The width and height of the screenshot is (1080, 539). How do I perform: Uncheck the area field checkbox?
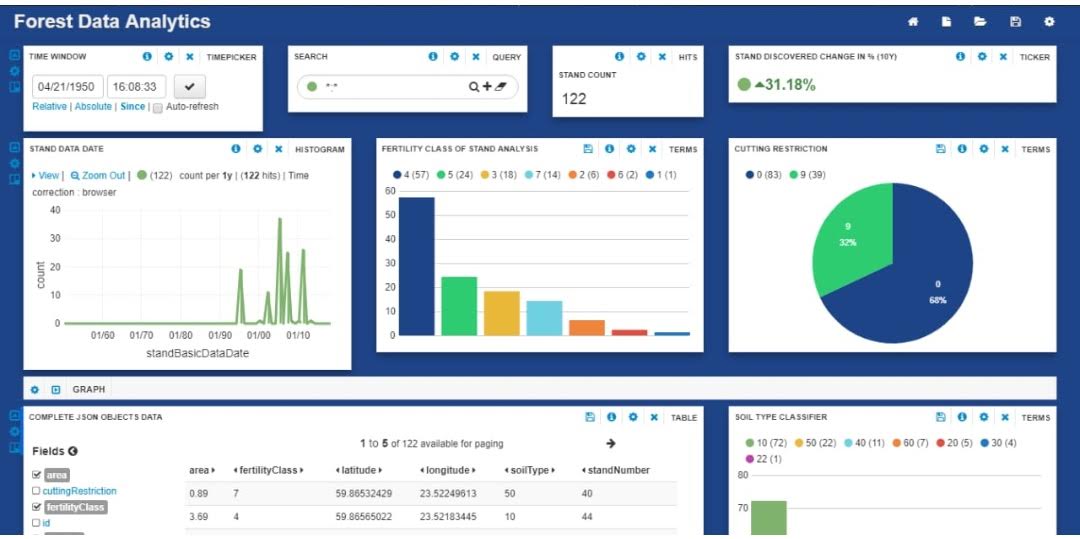(x=37, y=475)
